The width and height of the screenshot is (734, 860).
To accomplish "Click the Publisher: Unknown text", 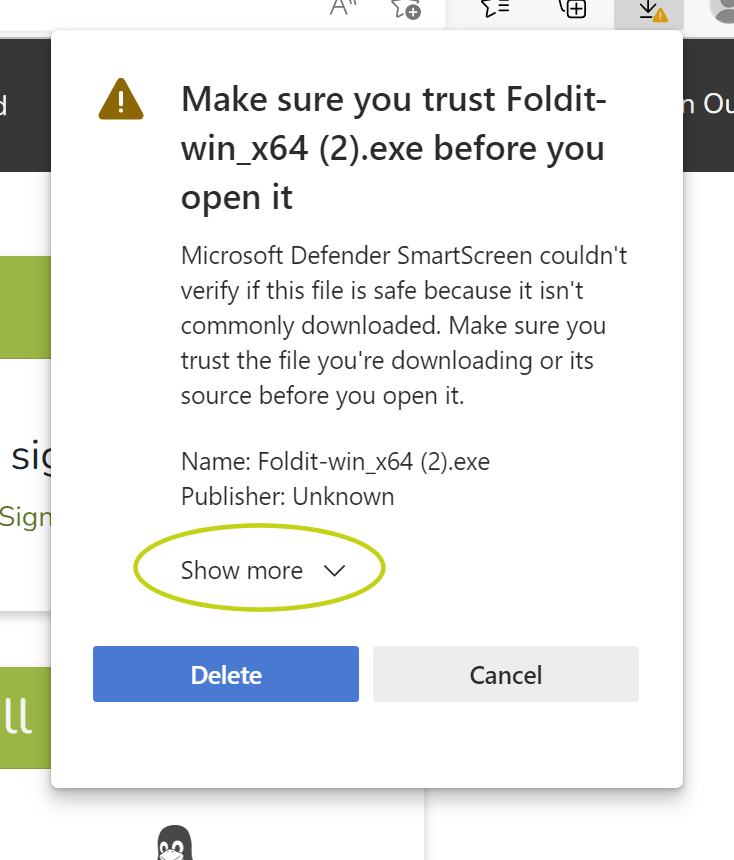I will tap(287, 496).
